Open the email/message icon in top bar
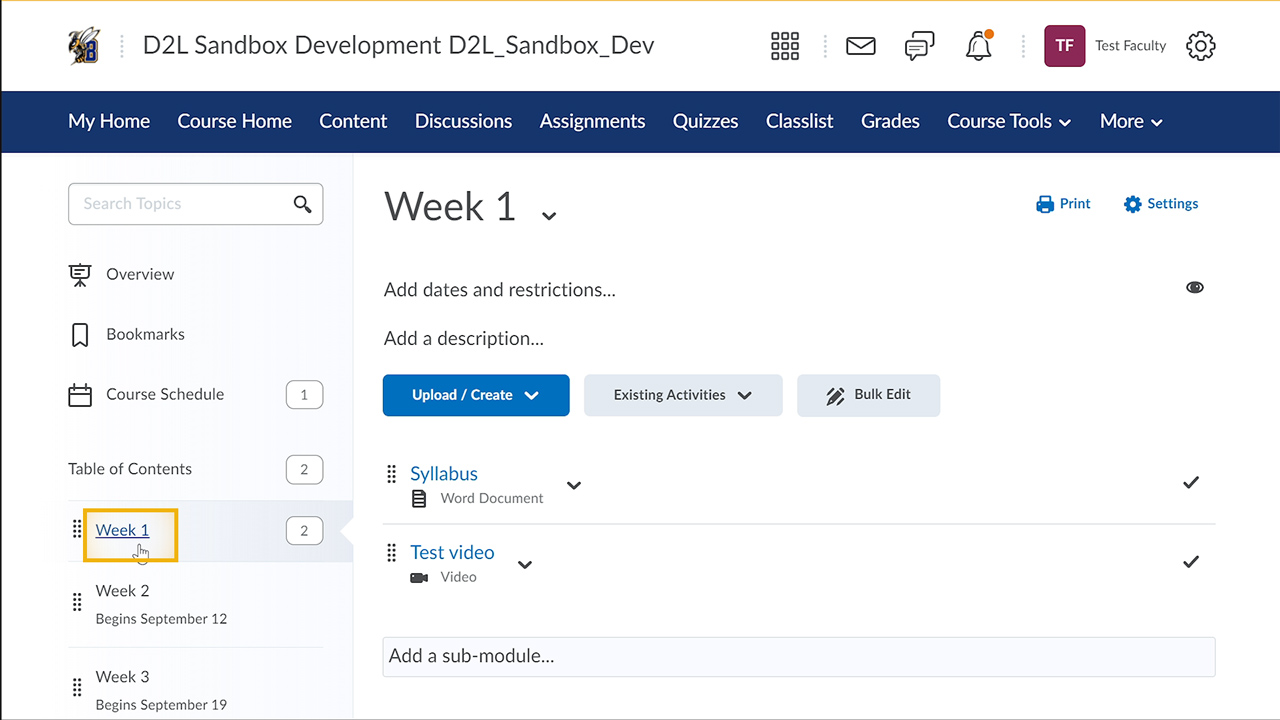The width and height of the screenshot is (1280, 720). point(860,45)
